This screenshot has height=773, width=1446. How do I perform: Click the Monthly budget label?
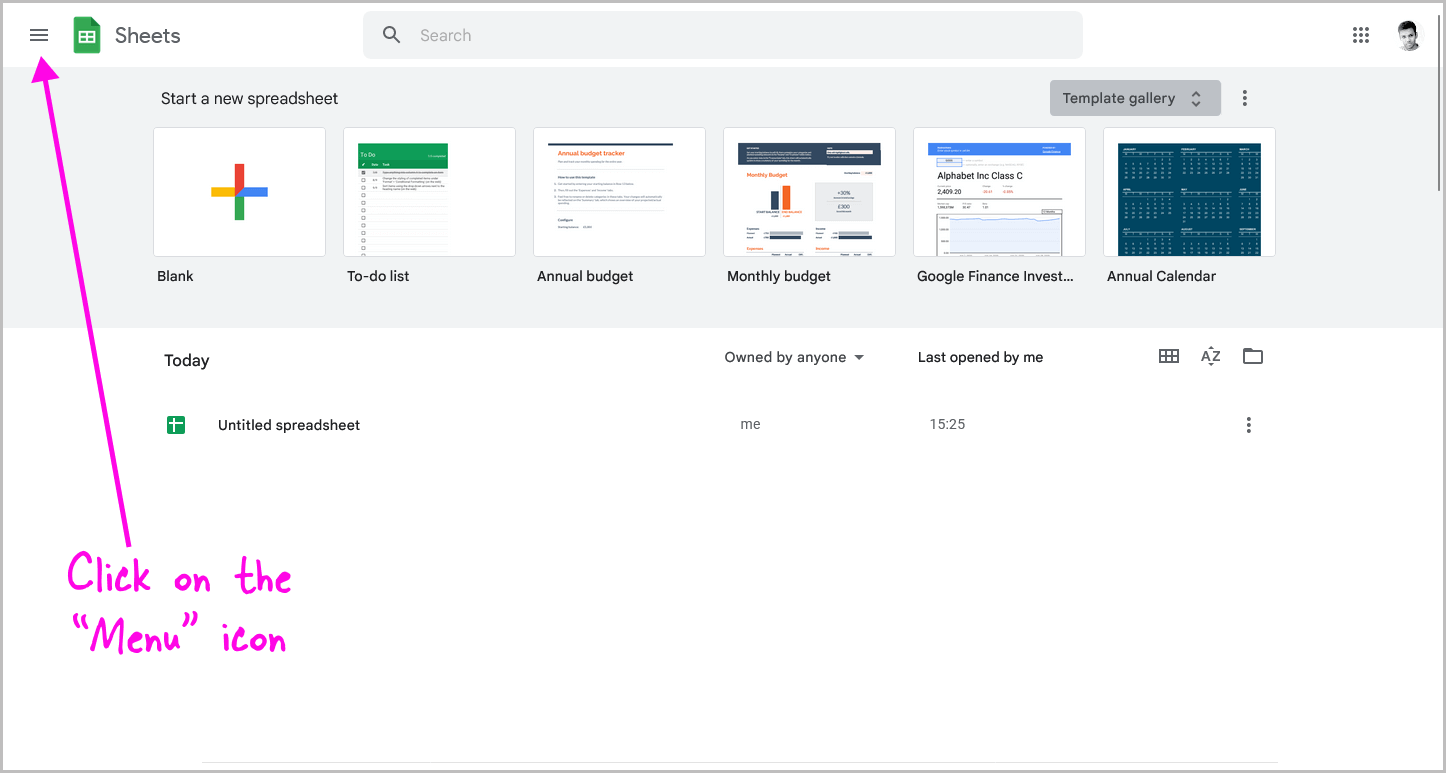pos(779,276)
